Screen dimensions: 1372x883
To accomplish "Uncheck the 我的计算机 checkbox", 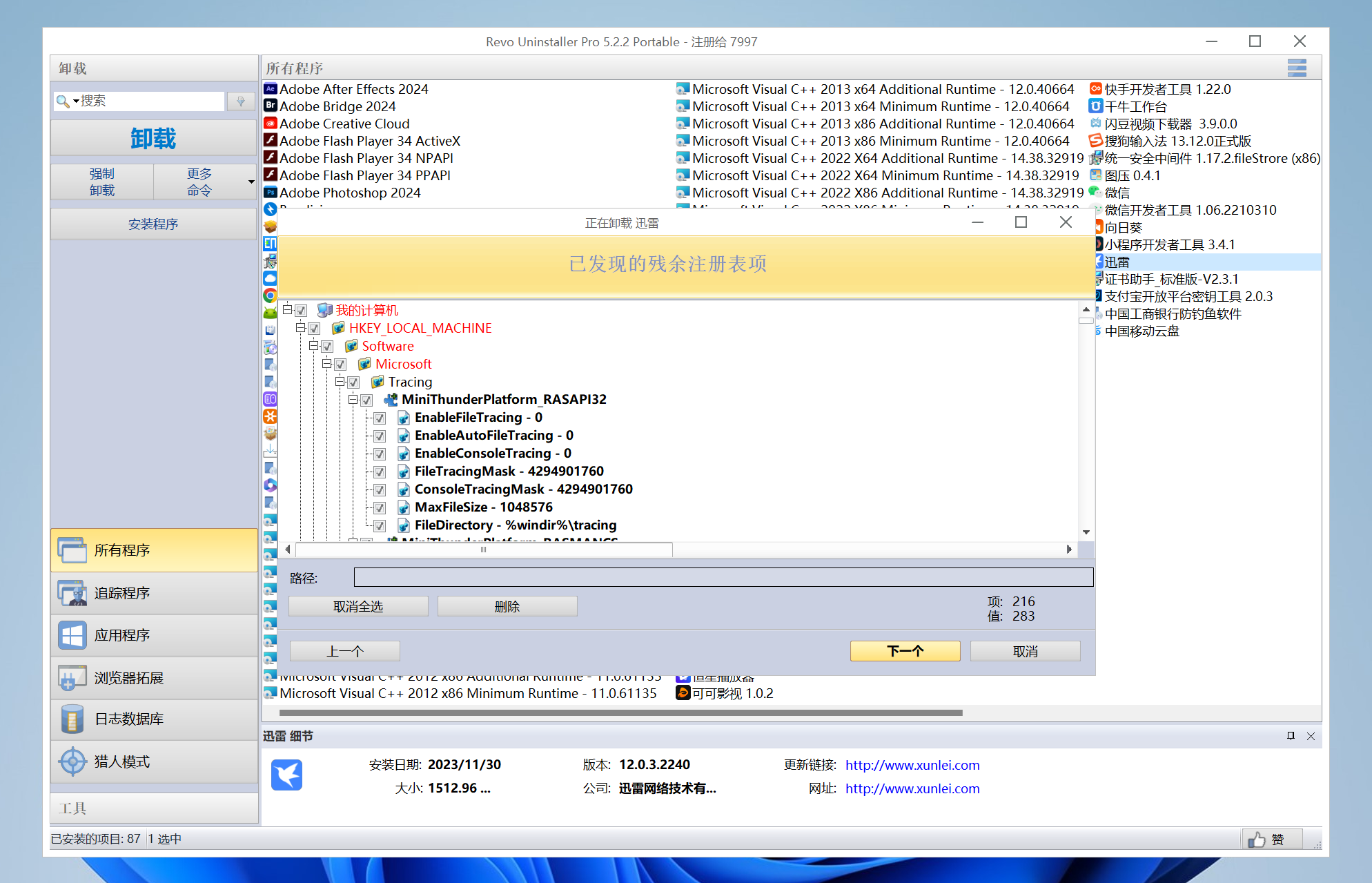I will pos(301,311).
